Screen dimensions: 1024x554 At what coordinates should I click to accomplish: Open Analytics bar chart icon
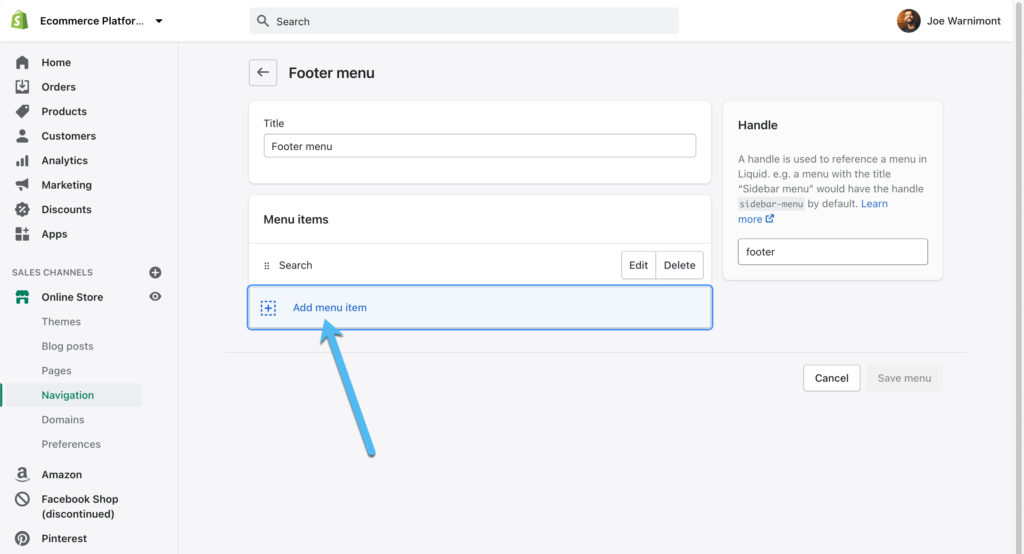coord(22,160)
